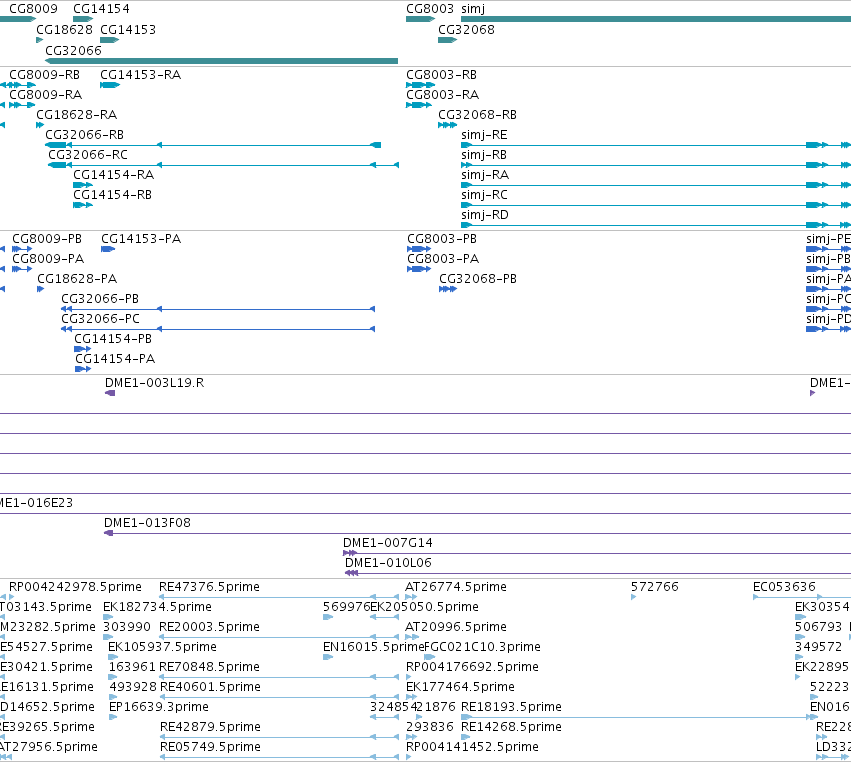Click the CG14153 gene arrow
This screenshot has width=851, height=762.
click(109, 40)
